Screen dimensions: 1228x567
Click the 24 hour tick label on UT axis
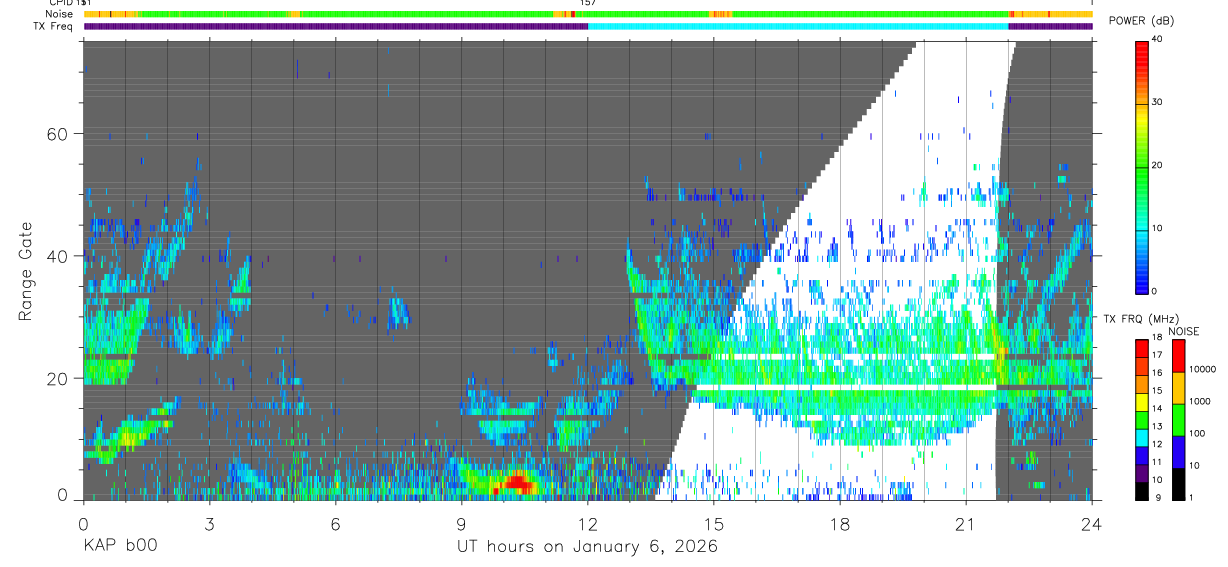(1092, 524)
